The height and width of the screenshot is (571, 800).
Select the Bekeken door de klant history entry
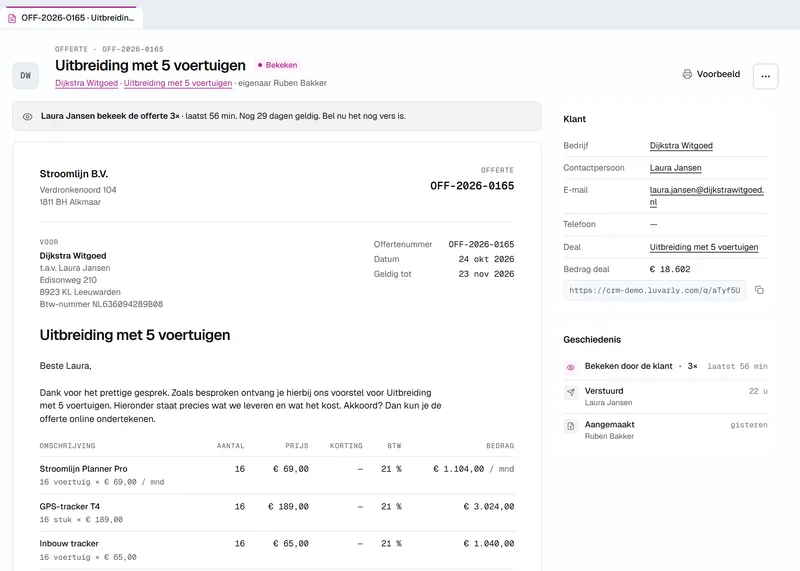(x=665, y=366)
